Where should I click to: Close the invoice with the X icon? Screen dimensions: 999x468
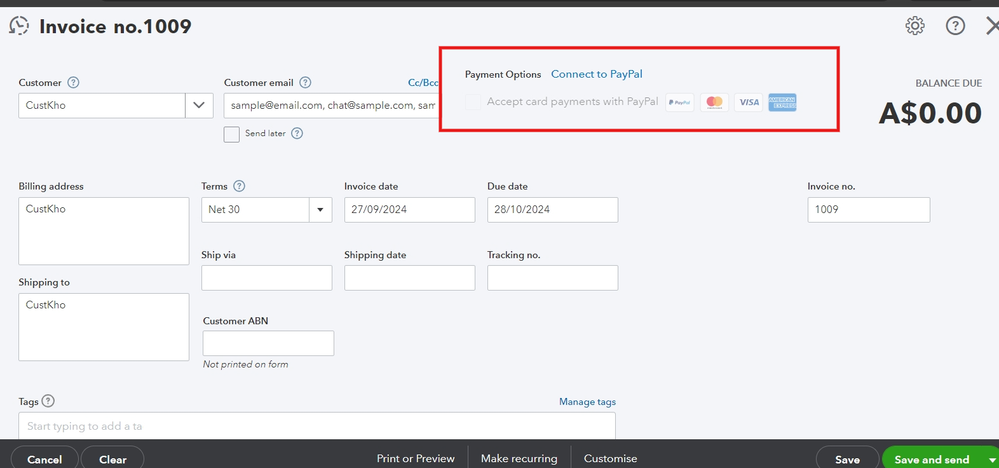pyautogui.click(x=992, y=26)
